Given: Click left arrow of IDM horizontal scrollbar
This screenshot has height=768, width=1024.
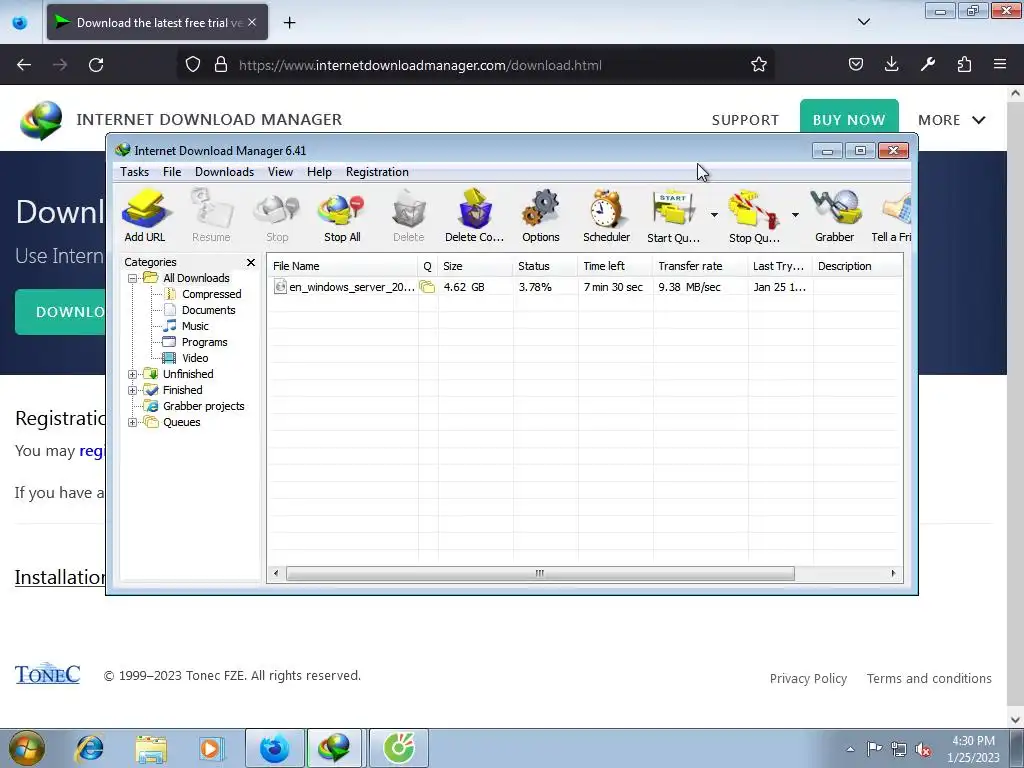Looking at the screenshot, I should (276, 573).
